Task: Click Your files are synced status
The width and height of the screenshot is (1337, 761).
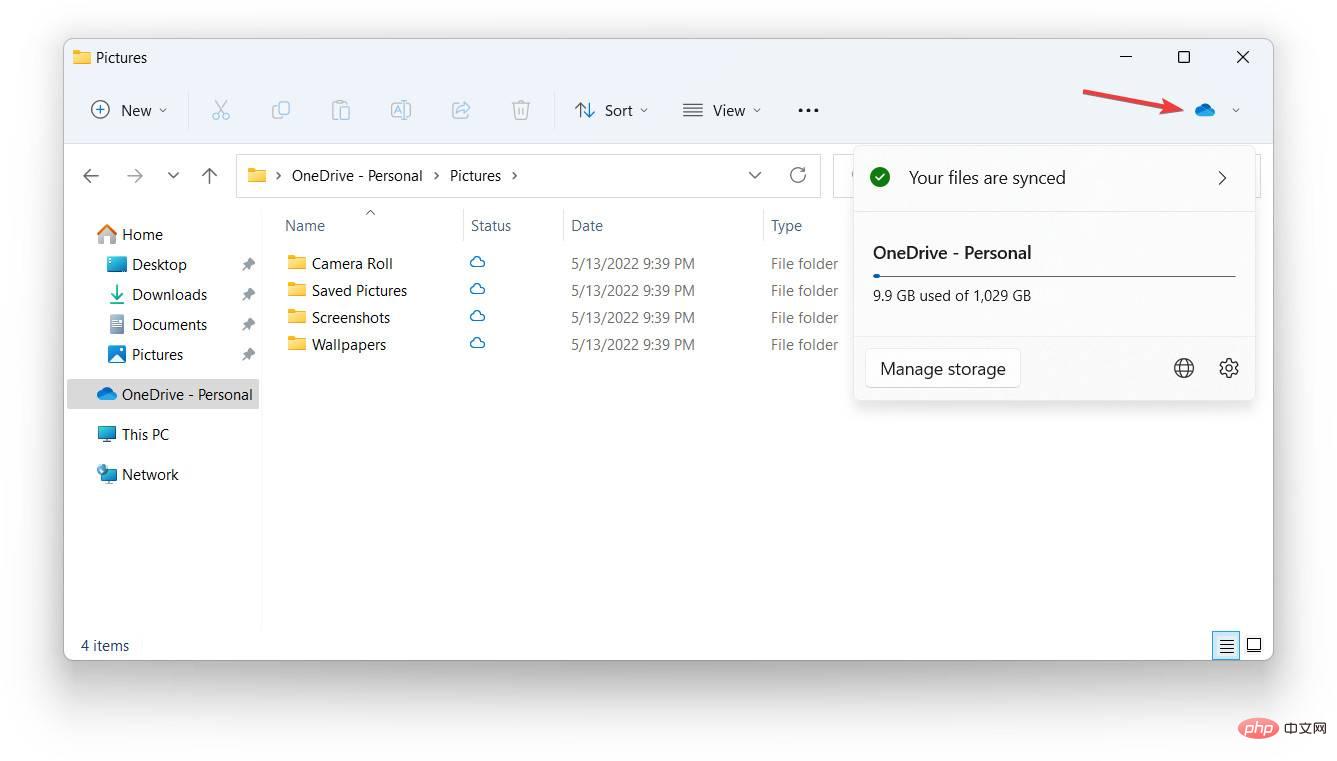Action: [987, 178]
